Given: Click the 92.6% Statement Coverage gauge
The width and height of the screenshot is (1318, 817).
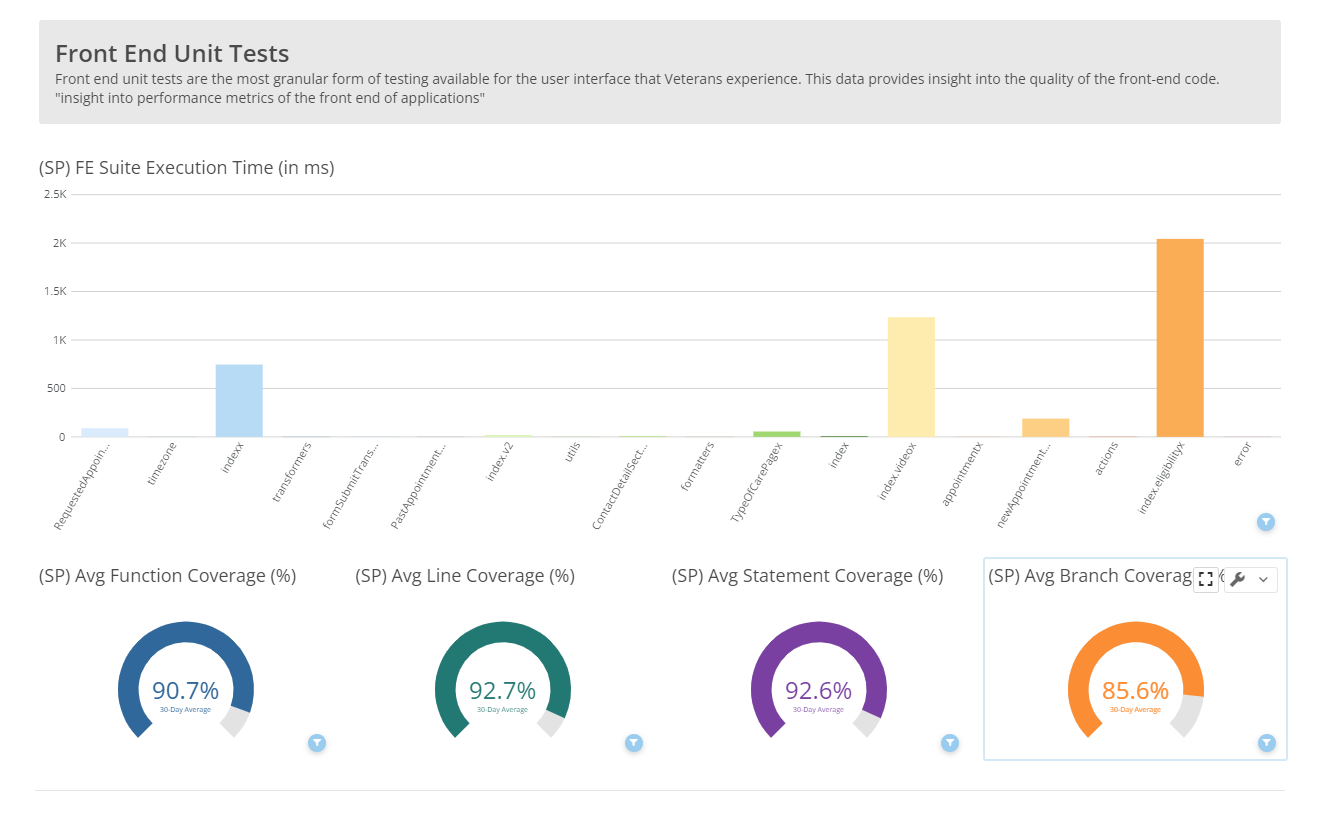Looking at the screenshot, I should coord(818,688).
